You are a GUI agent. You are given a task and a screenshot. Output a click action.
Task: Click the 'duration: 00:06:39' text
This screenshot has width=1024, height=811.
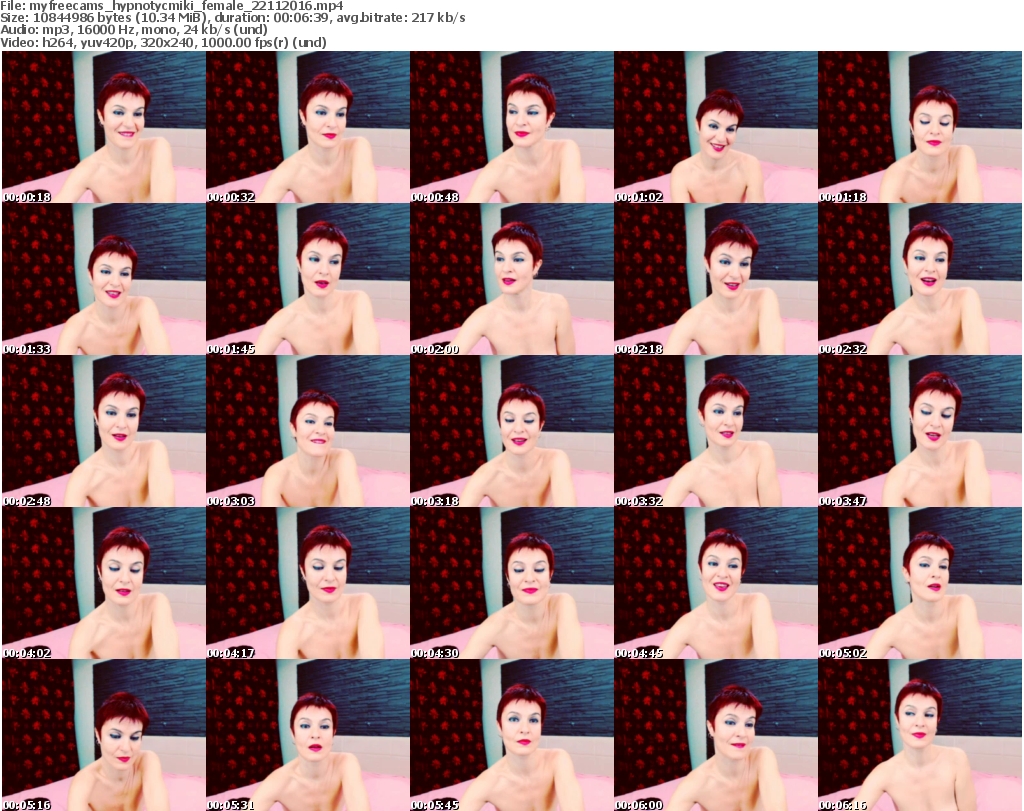pos(271,18)
